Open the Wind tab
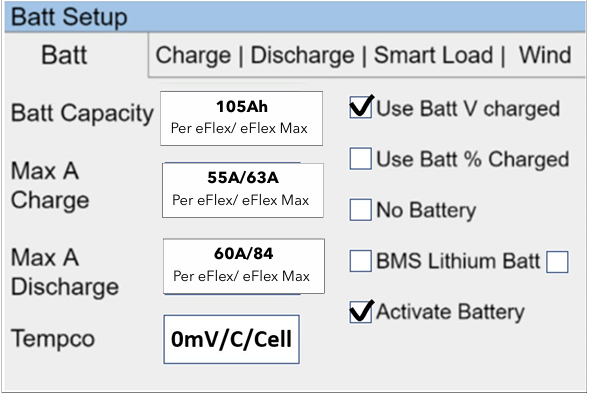 point(545,55)
